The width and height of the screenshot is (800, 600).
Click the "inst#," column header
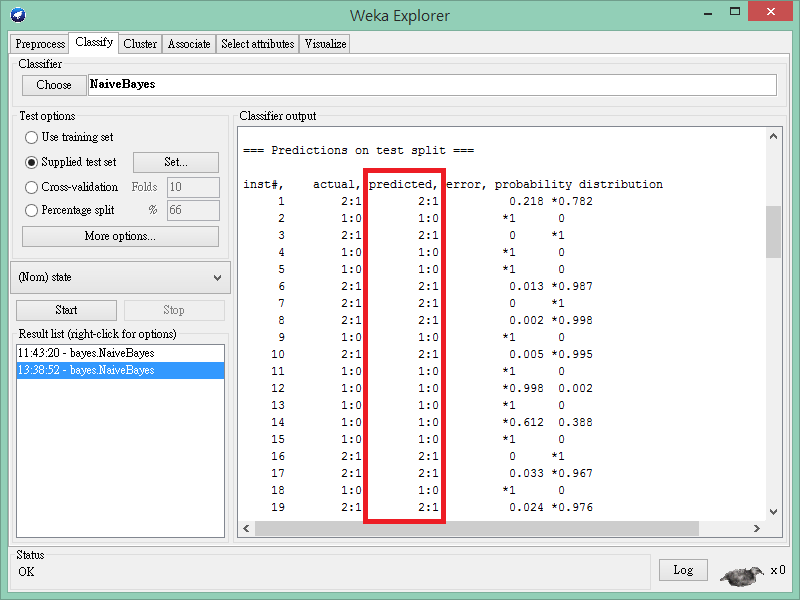(x=263, y=184)
